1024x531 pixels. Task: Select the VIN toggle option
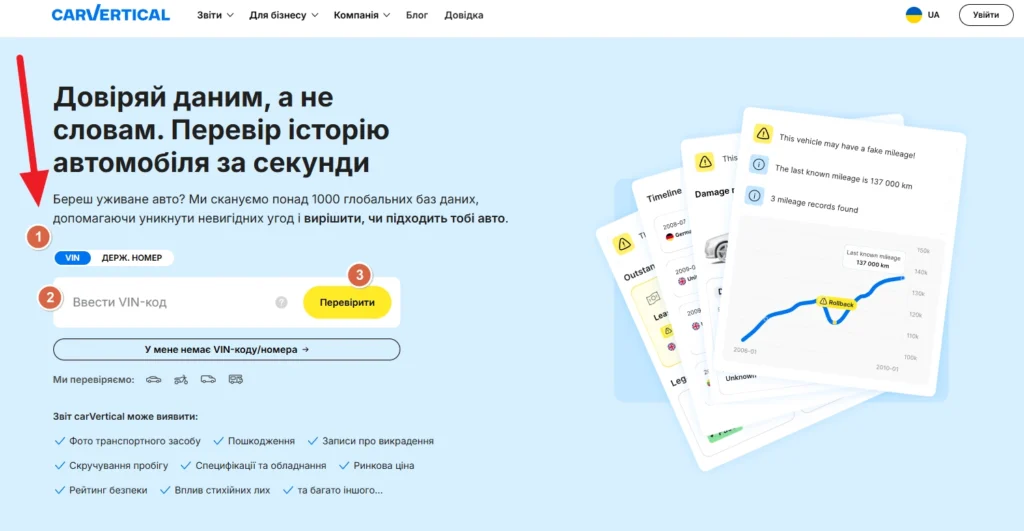(x=72, y=258)
